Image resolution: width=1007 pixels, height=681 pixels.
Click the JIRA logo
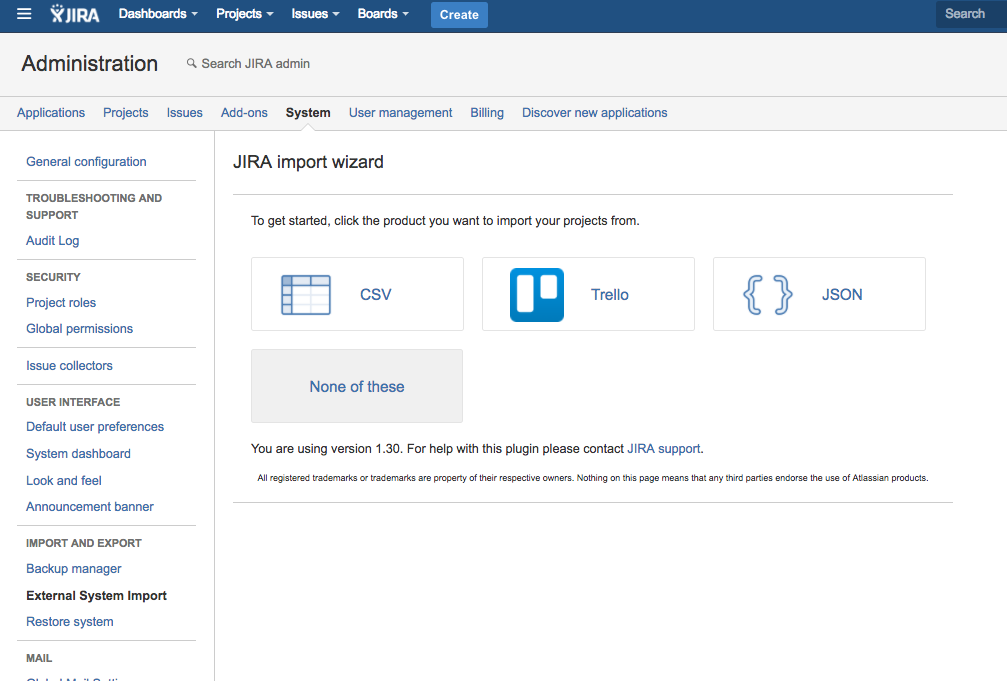click(x=74, y=13)
